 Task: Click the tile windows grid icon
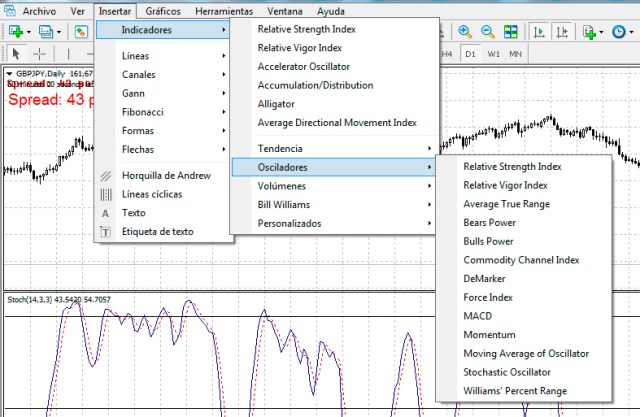click(511, 32)
